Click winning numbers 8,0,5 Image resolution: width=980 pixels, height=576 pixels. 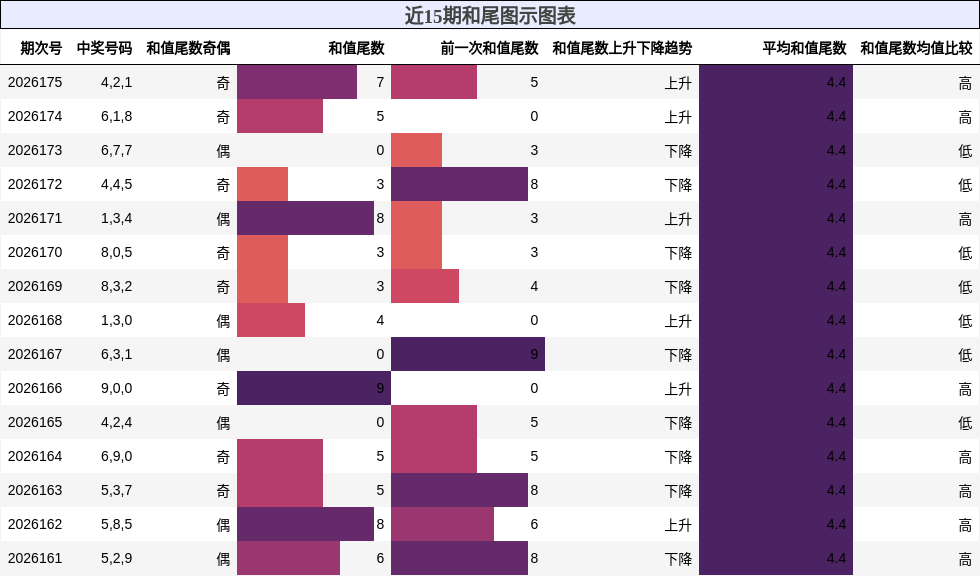point(116,252)
